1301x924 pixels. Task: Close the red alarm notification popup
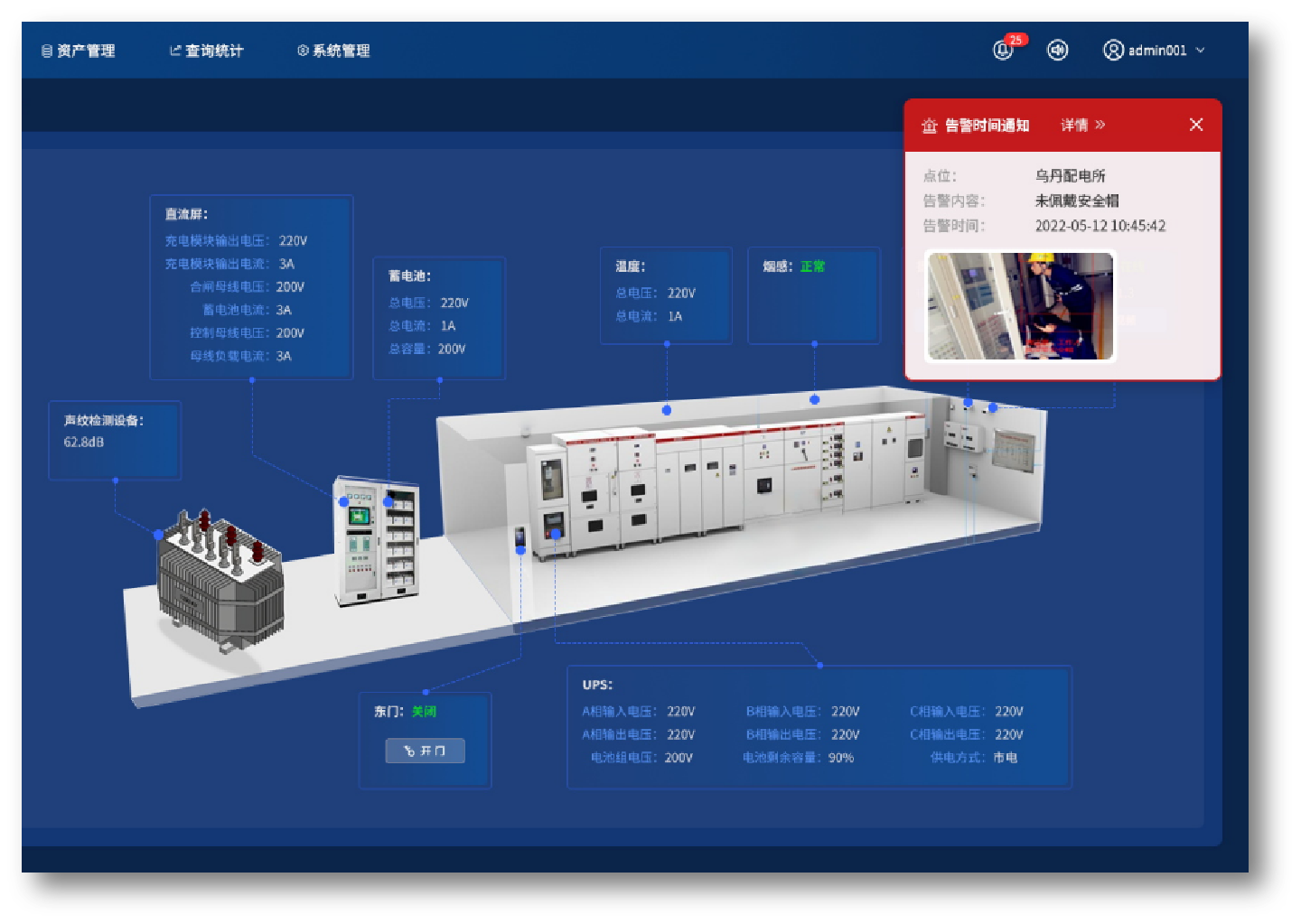pos(1195,125)
